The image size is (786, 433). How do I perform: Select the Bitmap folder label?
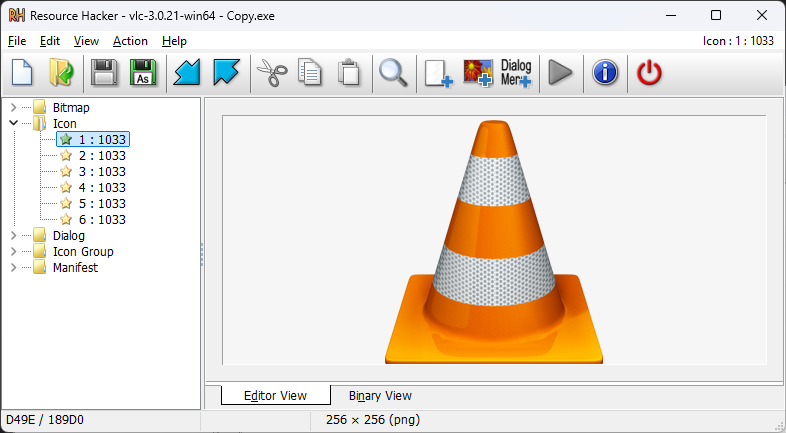pyautogui.click(x=71, y=107)
